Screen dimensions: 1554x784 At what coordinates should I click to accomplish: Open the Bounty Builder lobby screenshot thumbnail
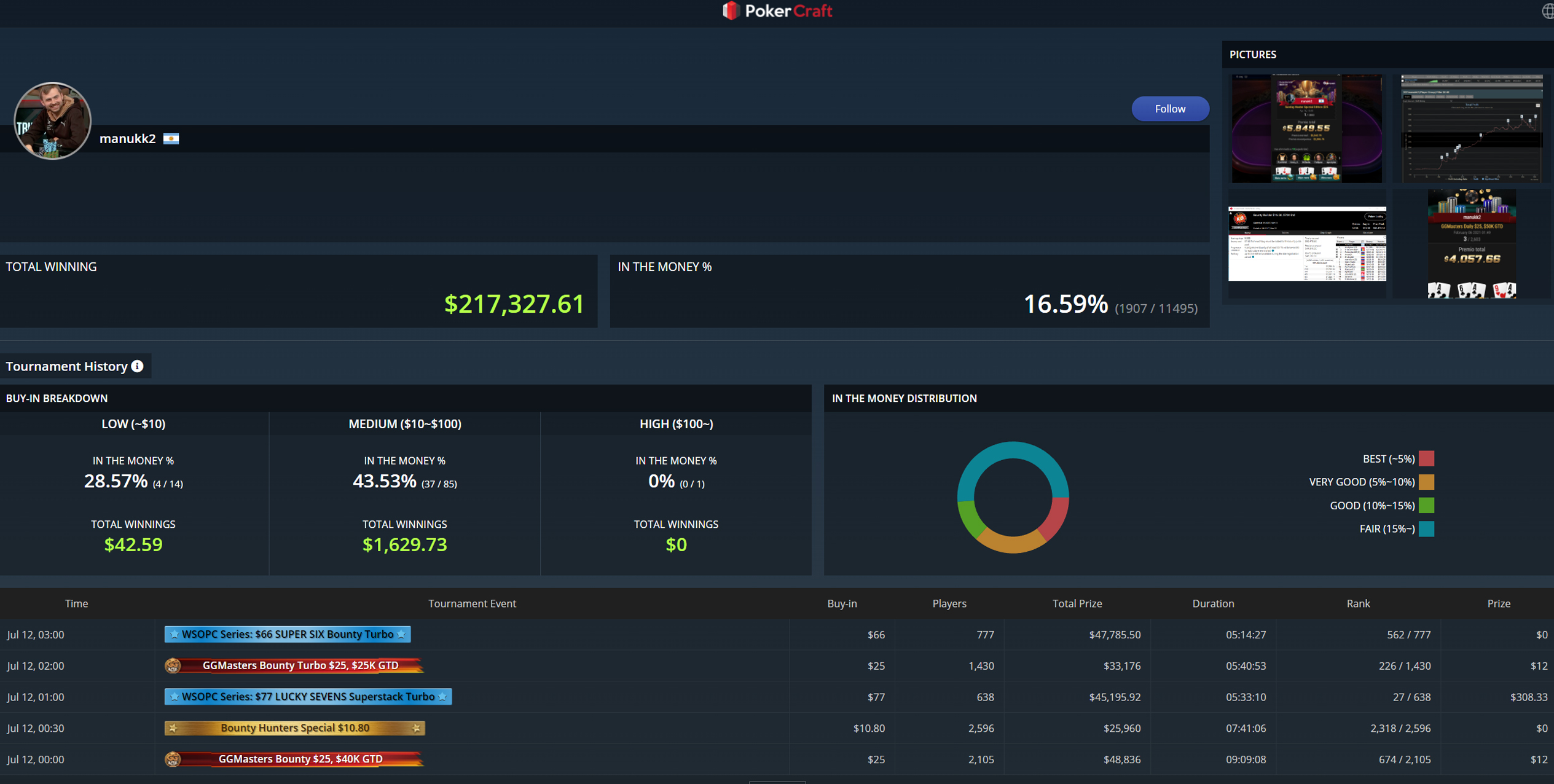[x=1307, y=244]
